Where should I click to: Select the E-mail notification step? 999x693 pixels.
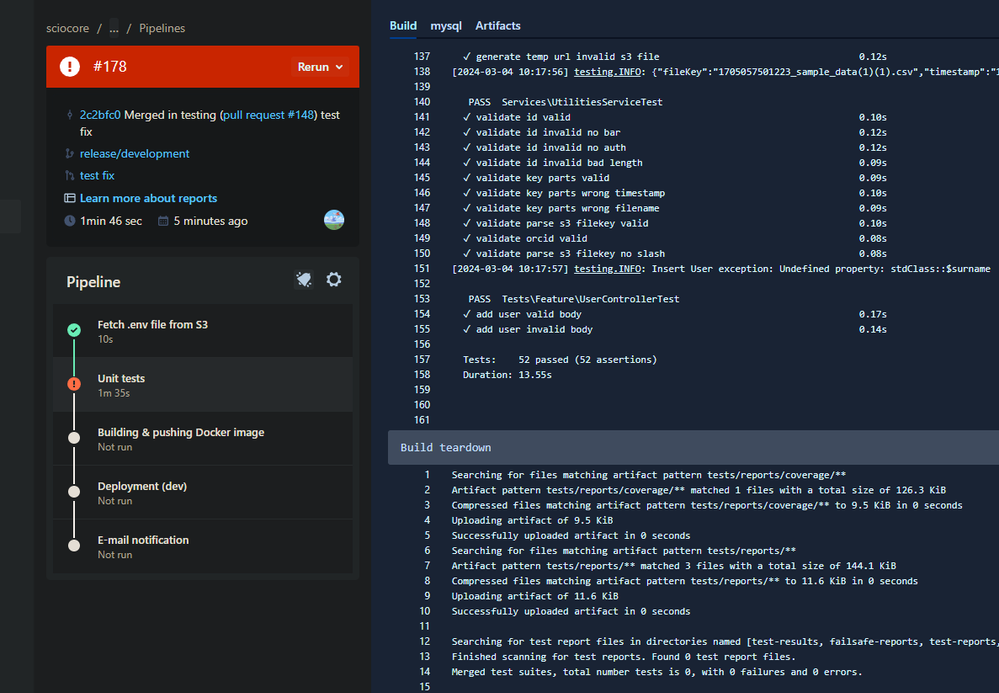(x=203, y=547)
